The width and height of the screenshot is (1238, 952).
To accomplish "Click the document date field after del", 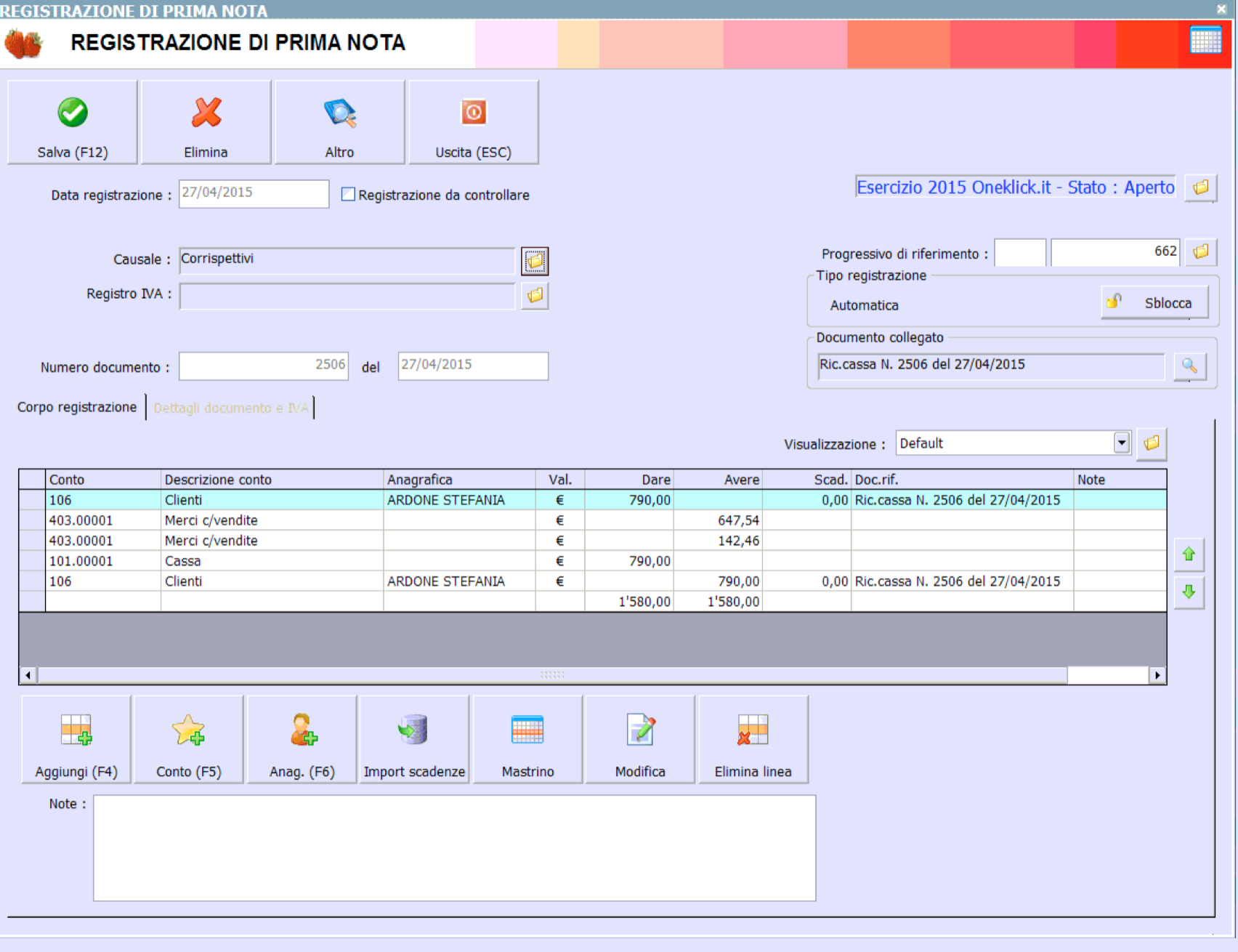I will coord(473,366).
